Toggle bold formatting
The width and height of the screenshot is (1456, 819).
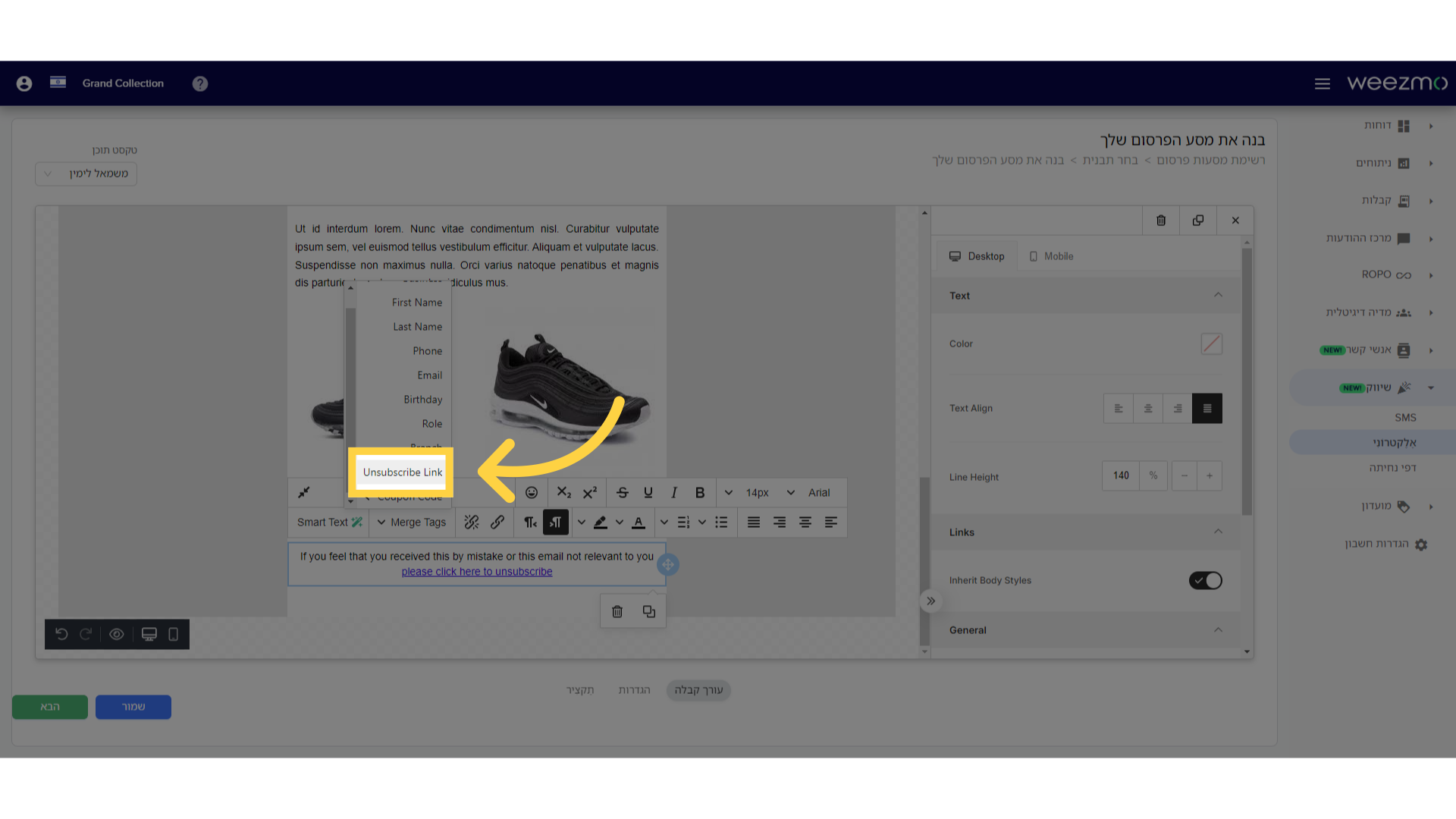pyautogui.click(x=700, y=493)
